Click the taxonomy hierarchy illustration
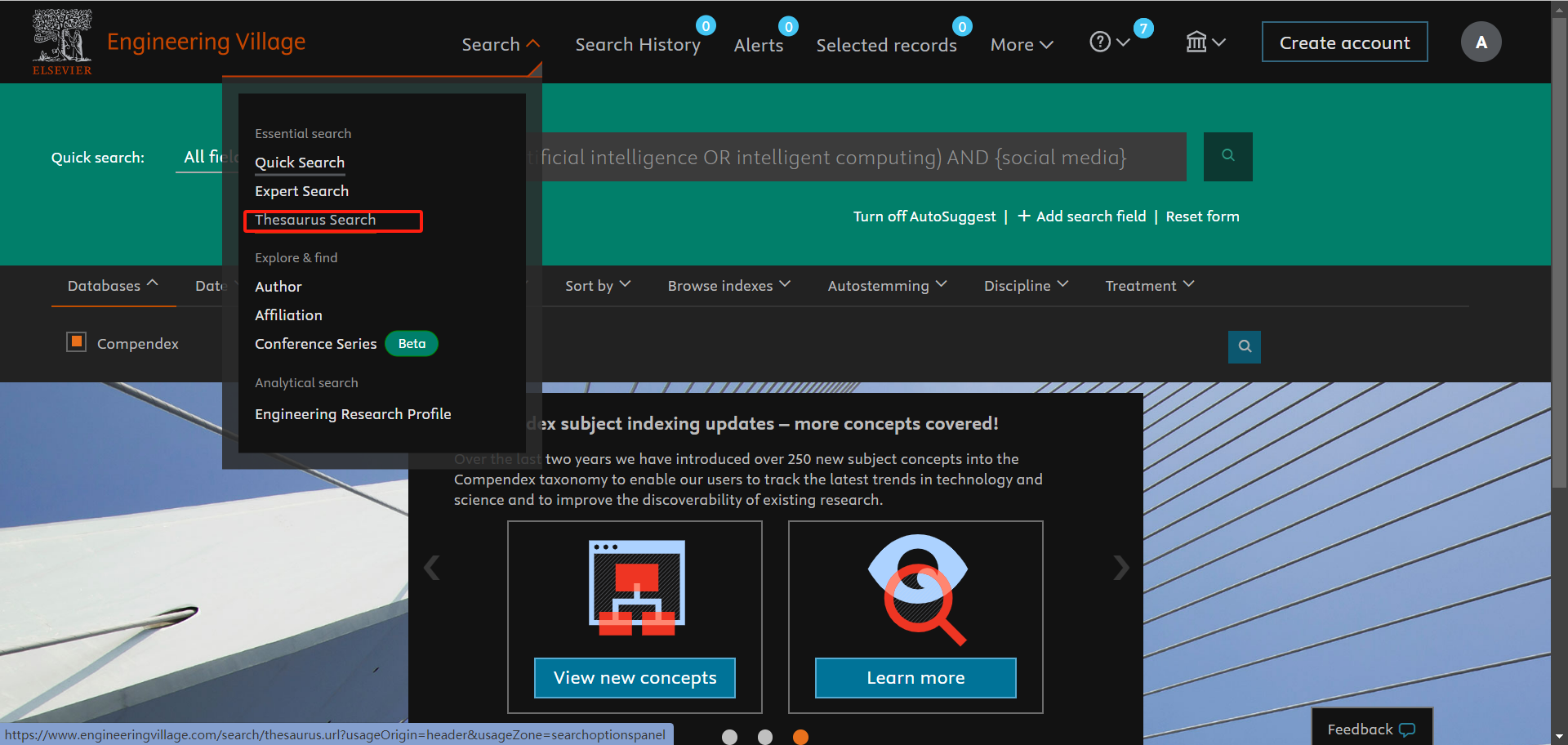 636,588
